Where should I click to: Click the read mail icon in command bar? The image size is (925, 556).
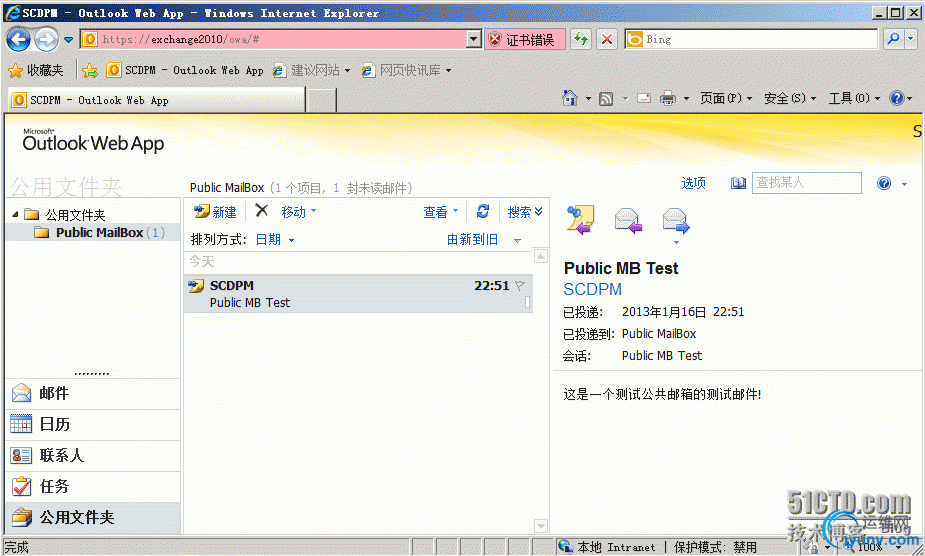tap(644, 98)
